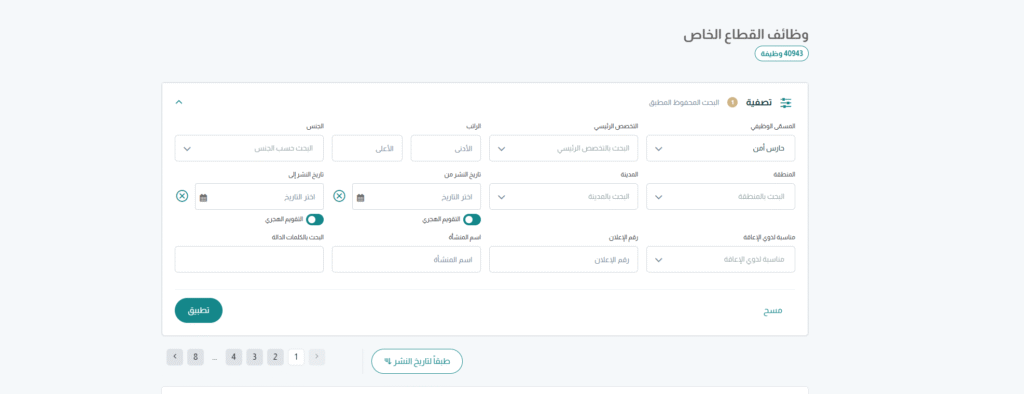Toggle التقويم الهجري under تاريخ النشر إلى
The width and height of the screenshot is (1024, 394).
click(315, 220)
